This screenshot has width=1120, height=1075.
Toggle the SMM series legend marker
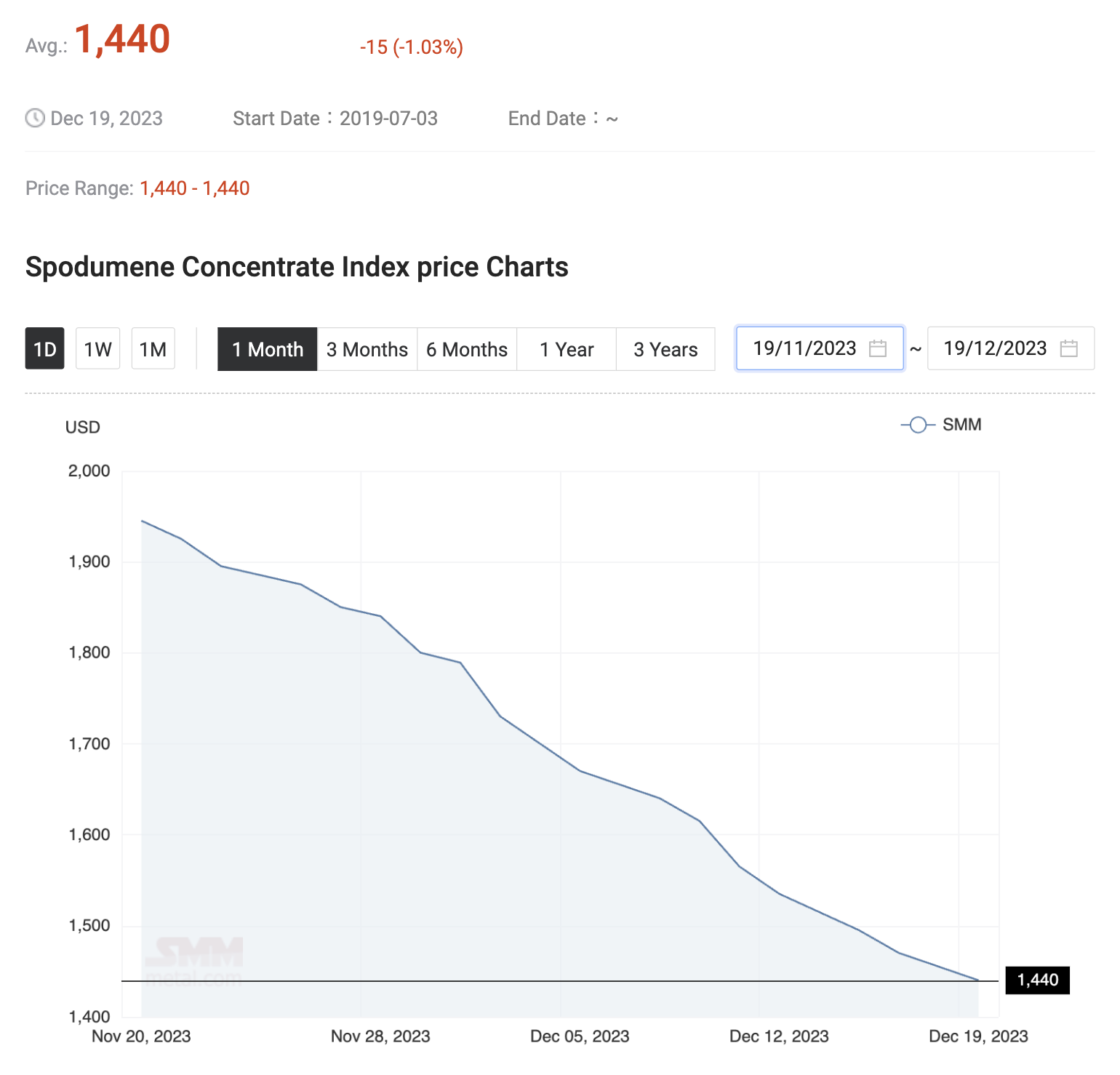tap(918, 425)
